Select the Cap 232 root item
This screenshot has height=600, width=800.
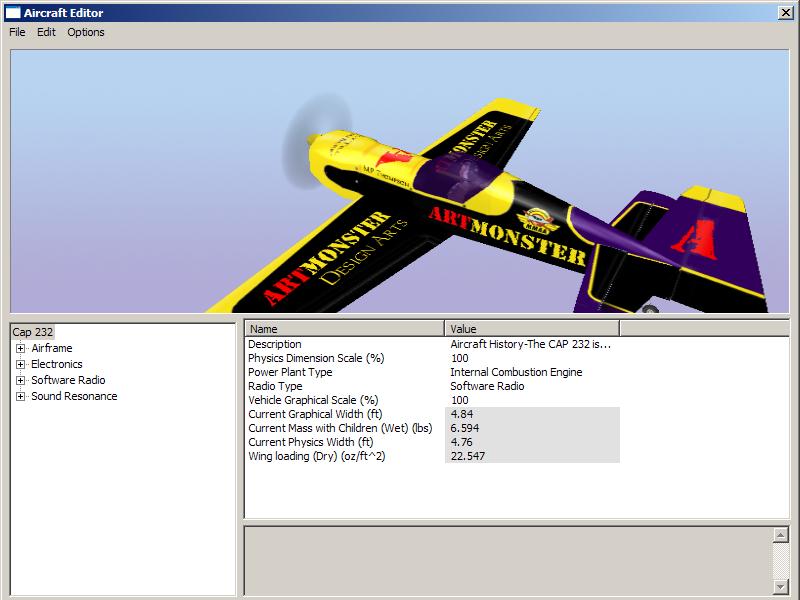tap(33, 332)
